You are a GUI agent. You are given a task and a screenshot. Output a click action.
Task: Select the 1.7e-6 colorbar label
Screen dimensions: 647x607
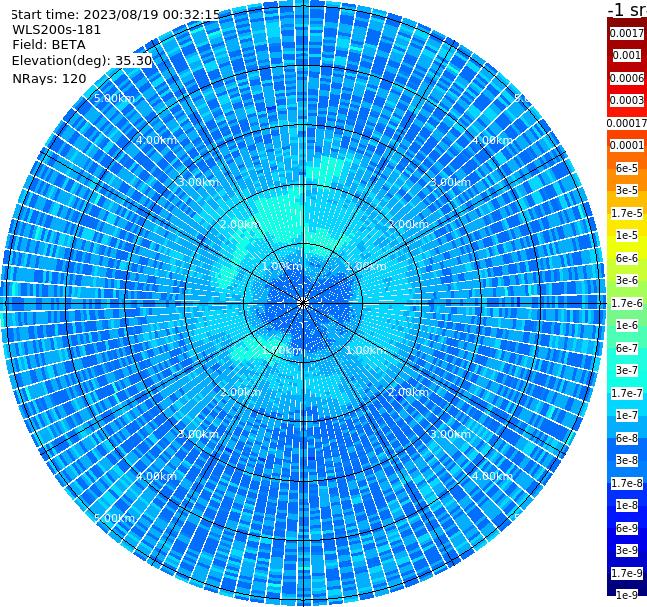[627, 303]
